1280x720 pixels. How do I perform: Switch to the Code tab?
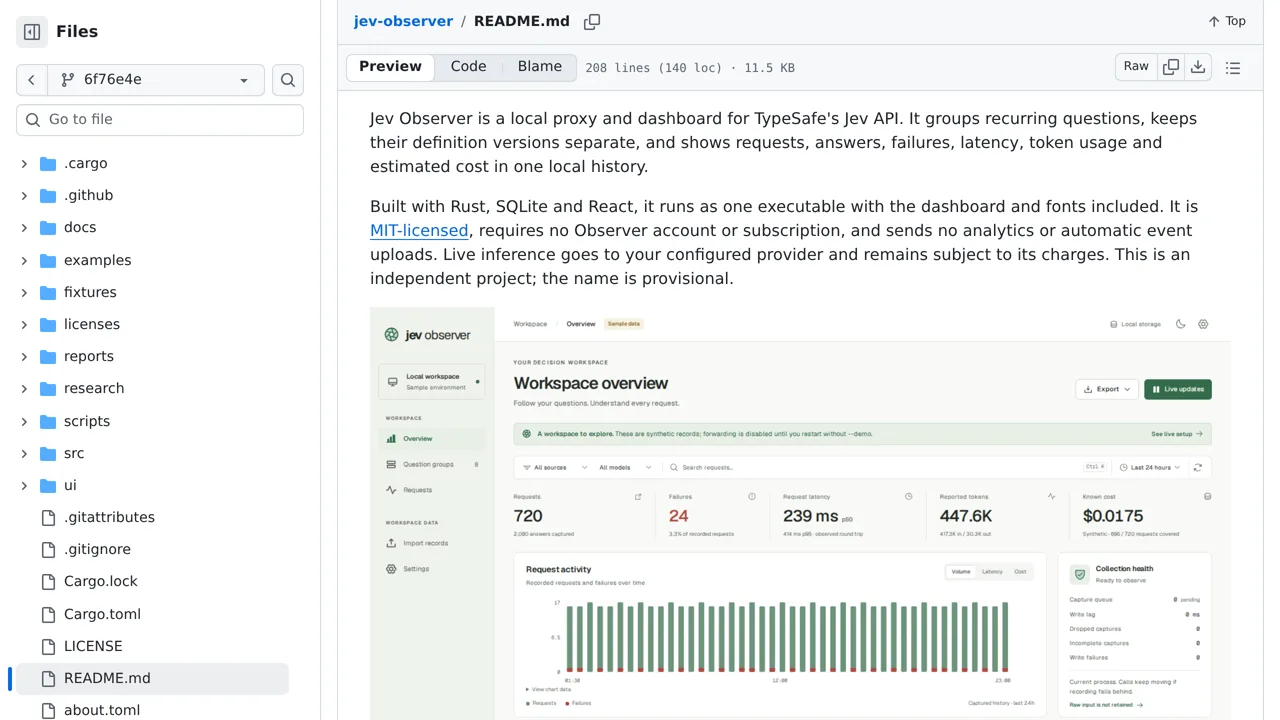[x=468, y=67]
